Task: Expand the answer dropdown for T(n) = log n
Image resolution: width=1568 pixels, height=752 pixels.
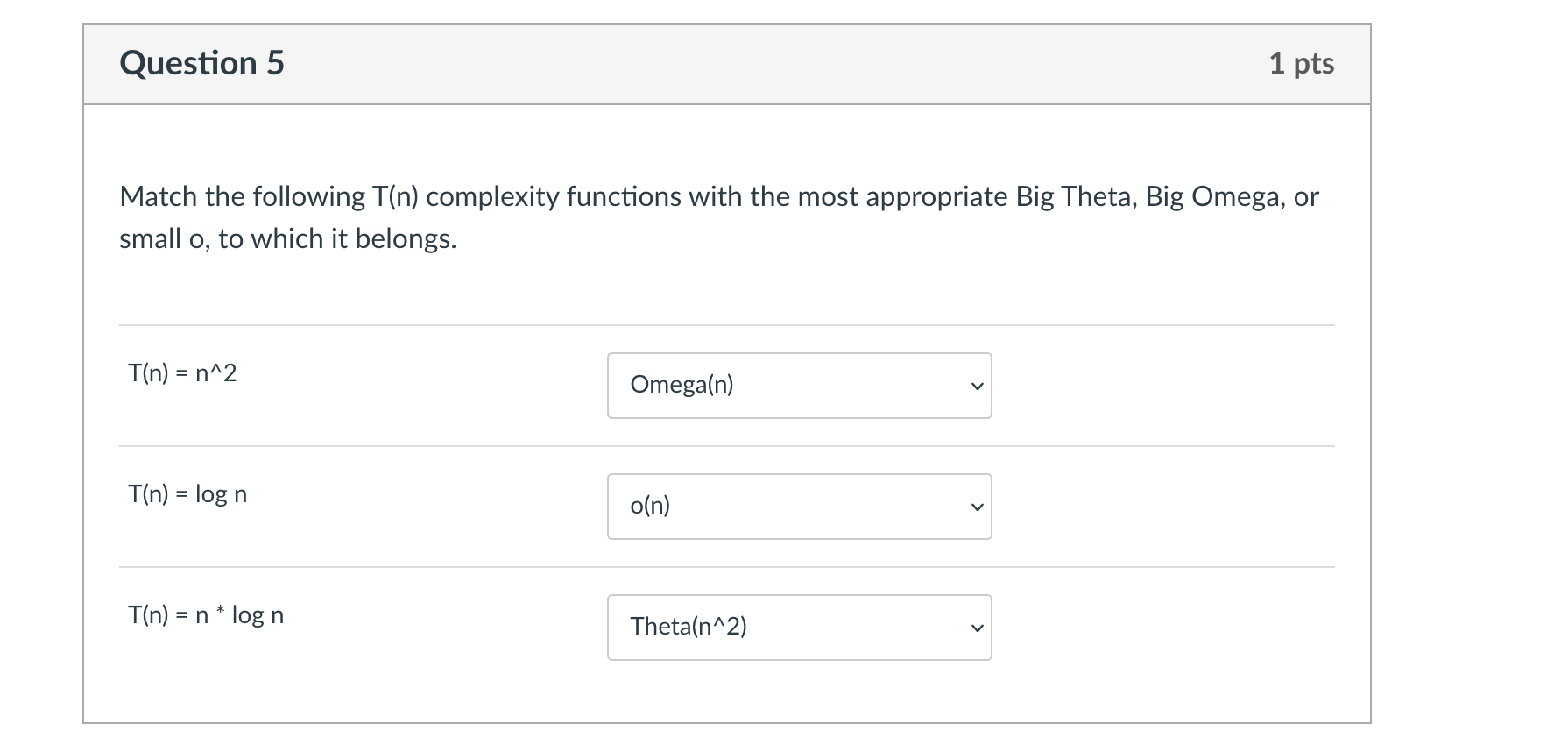Action: point(799,507)
